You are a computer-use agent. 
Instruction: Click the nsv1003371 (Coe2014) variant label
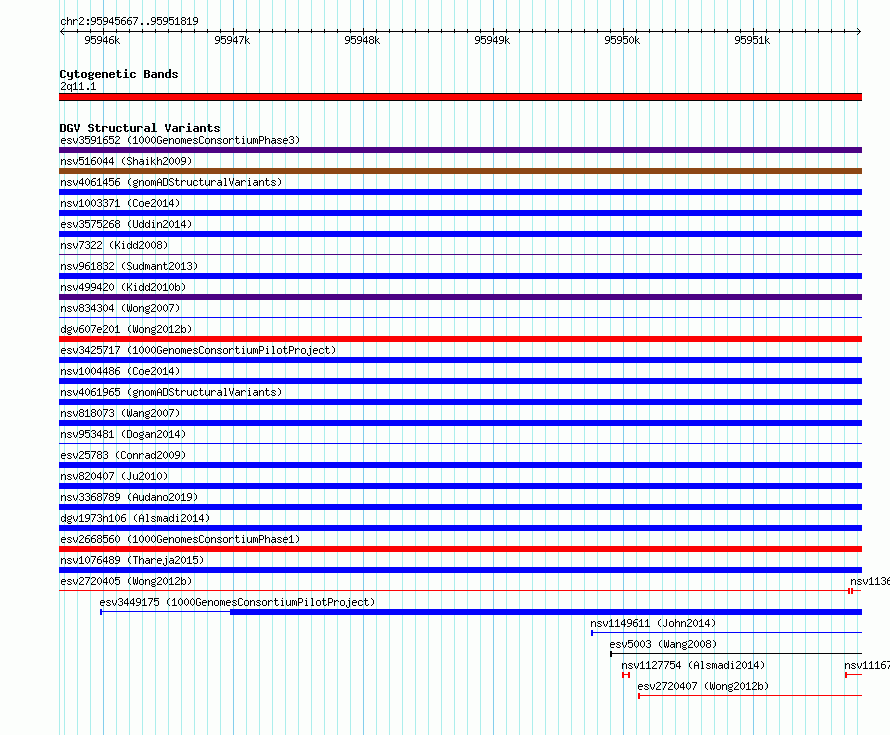point(120,203)
